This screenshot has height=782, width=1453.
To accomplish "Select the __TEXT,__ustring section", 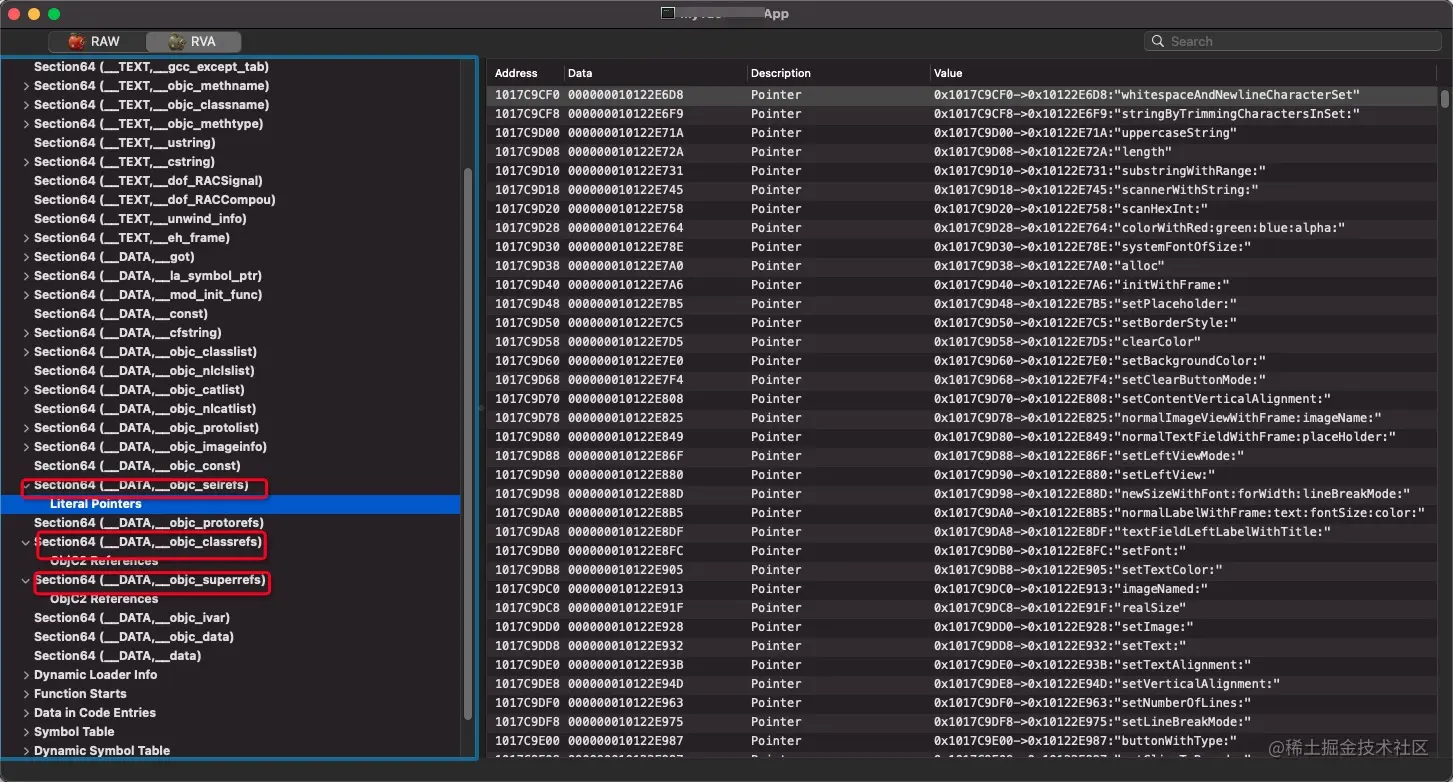I will 124,143.
